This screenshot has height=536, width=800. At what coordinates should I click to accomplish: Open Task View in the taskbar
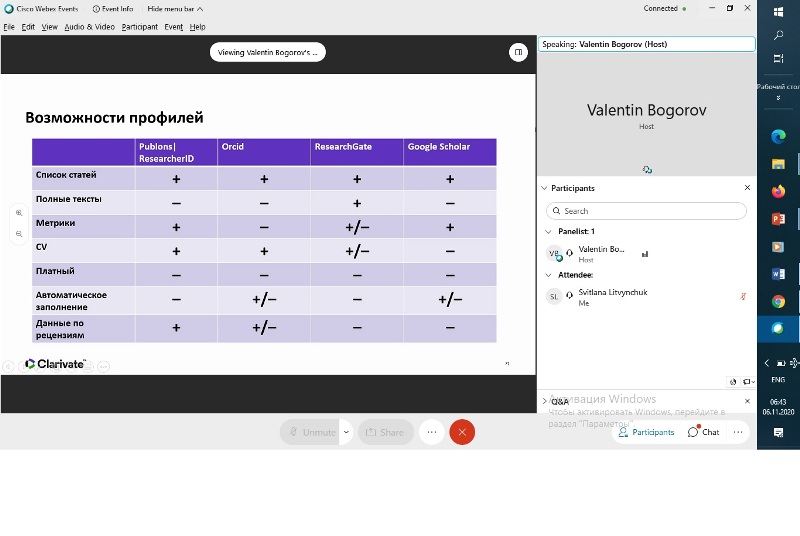click(x=778, y=59)
